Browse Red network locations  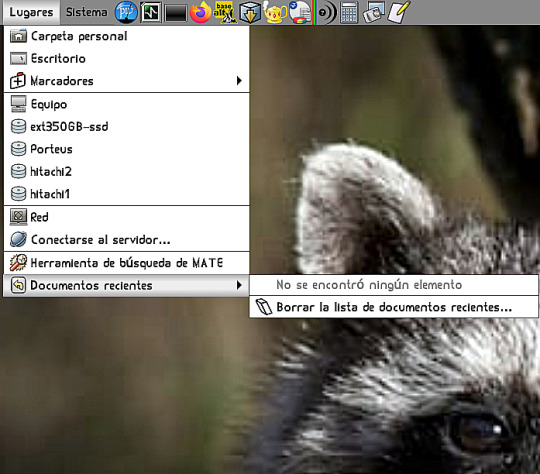click(126, 217)
